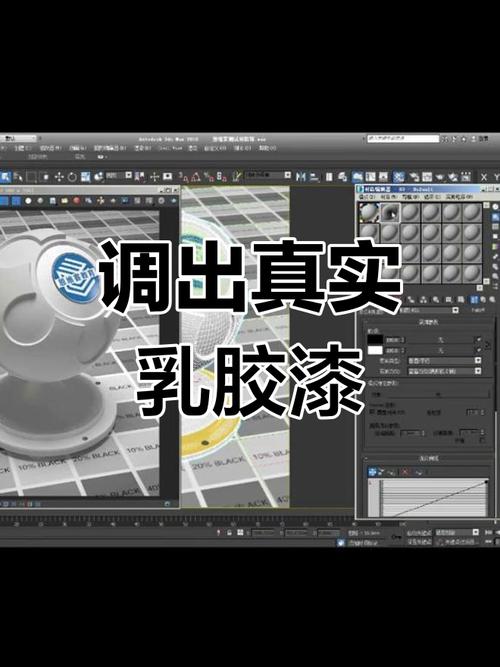Click the first color map button labeled none
Image resolution: width=500 pixels, height=667 pixels.
pyautogui.click(x=441, y=339)
